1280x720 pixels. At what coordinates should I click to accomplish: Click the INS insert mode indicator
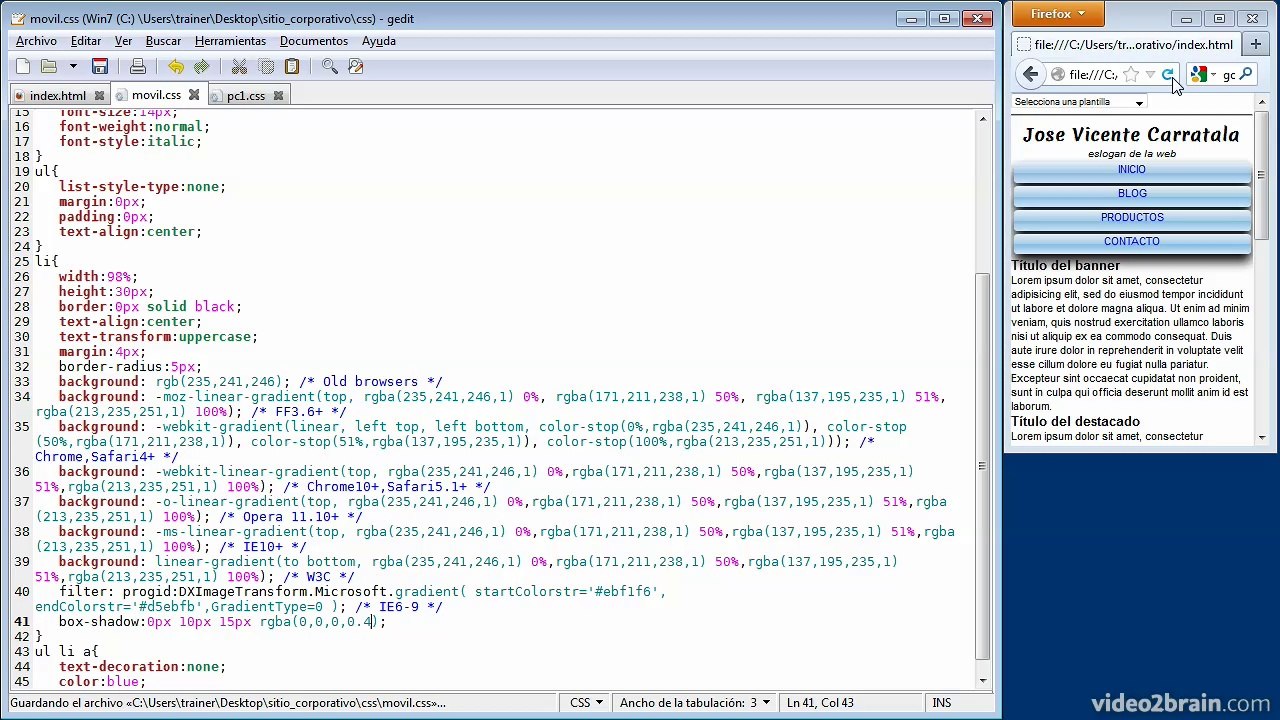pyautogui.click(x=942, y=703)
